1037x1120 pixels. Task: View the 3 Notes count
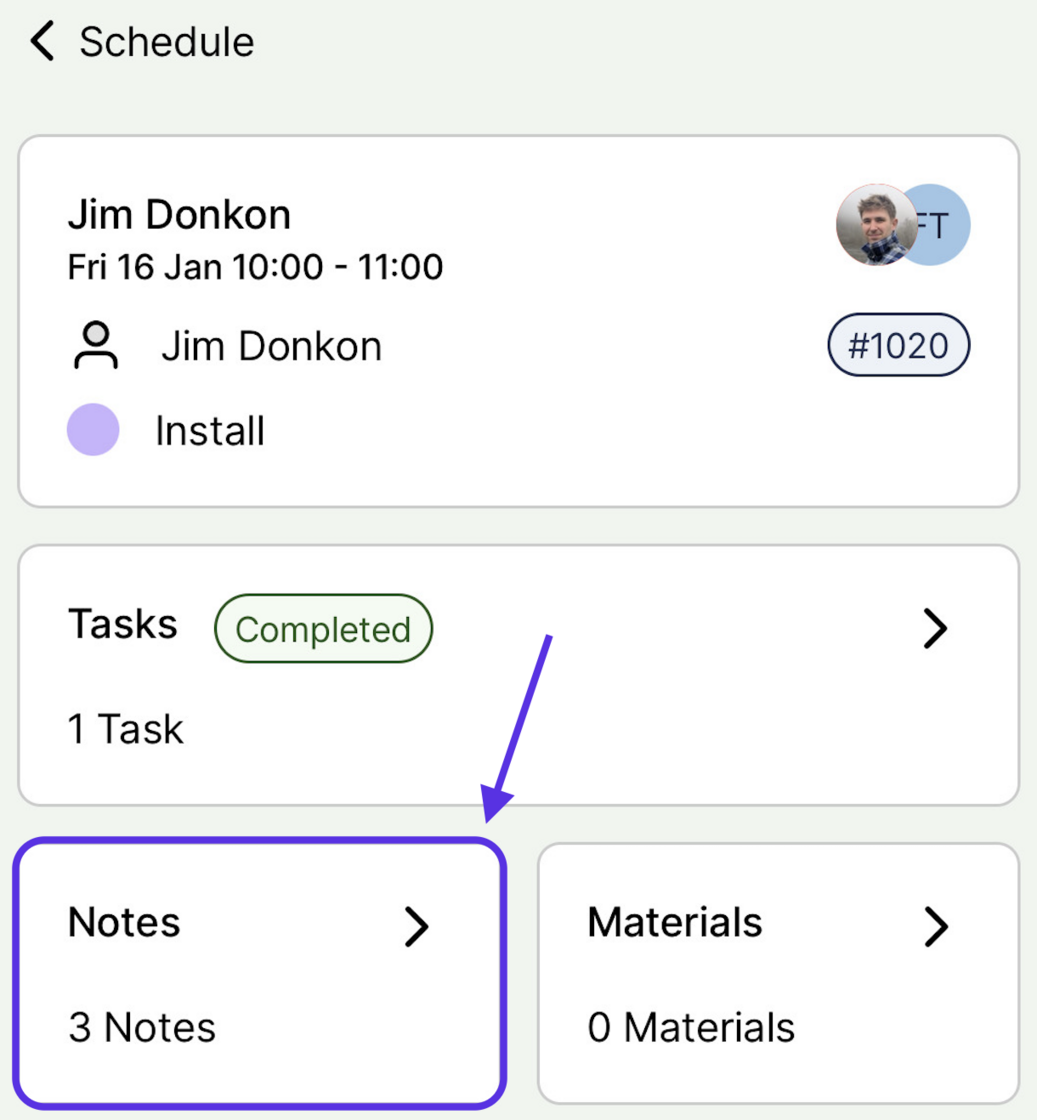[142, 1027]
